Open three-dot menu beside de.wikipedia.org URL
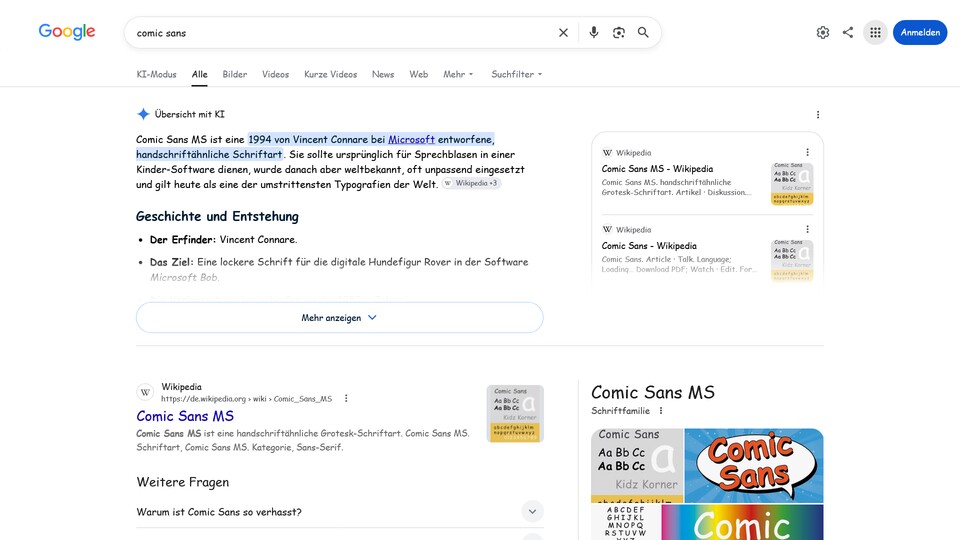Image resolution: width=960 pixels, height=540 pixels. (346, 399)
